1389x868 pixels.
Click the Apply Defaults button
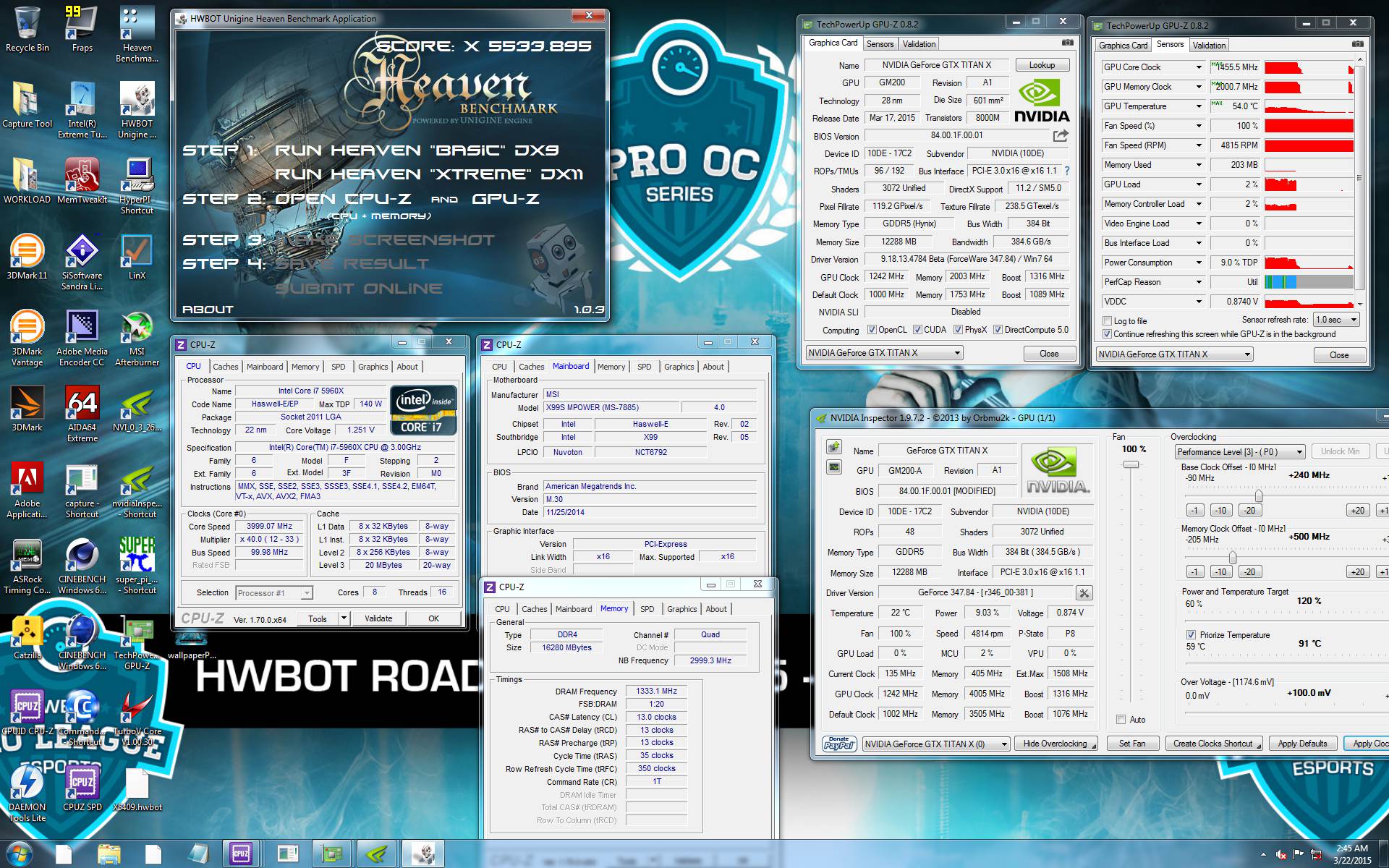(1302, 744)
